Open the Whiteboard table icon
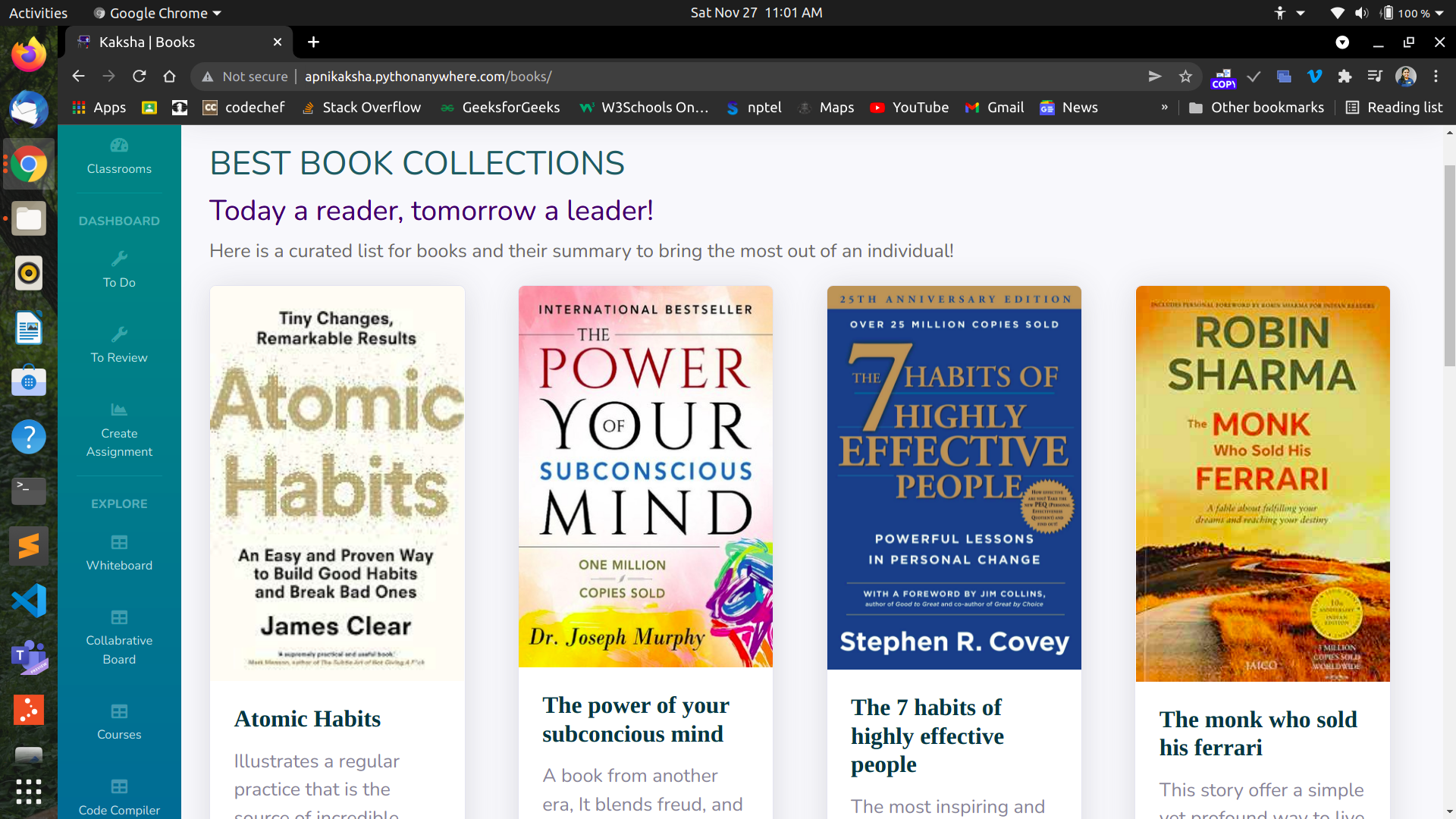 [x=119, y=542]
